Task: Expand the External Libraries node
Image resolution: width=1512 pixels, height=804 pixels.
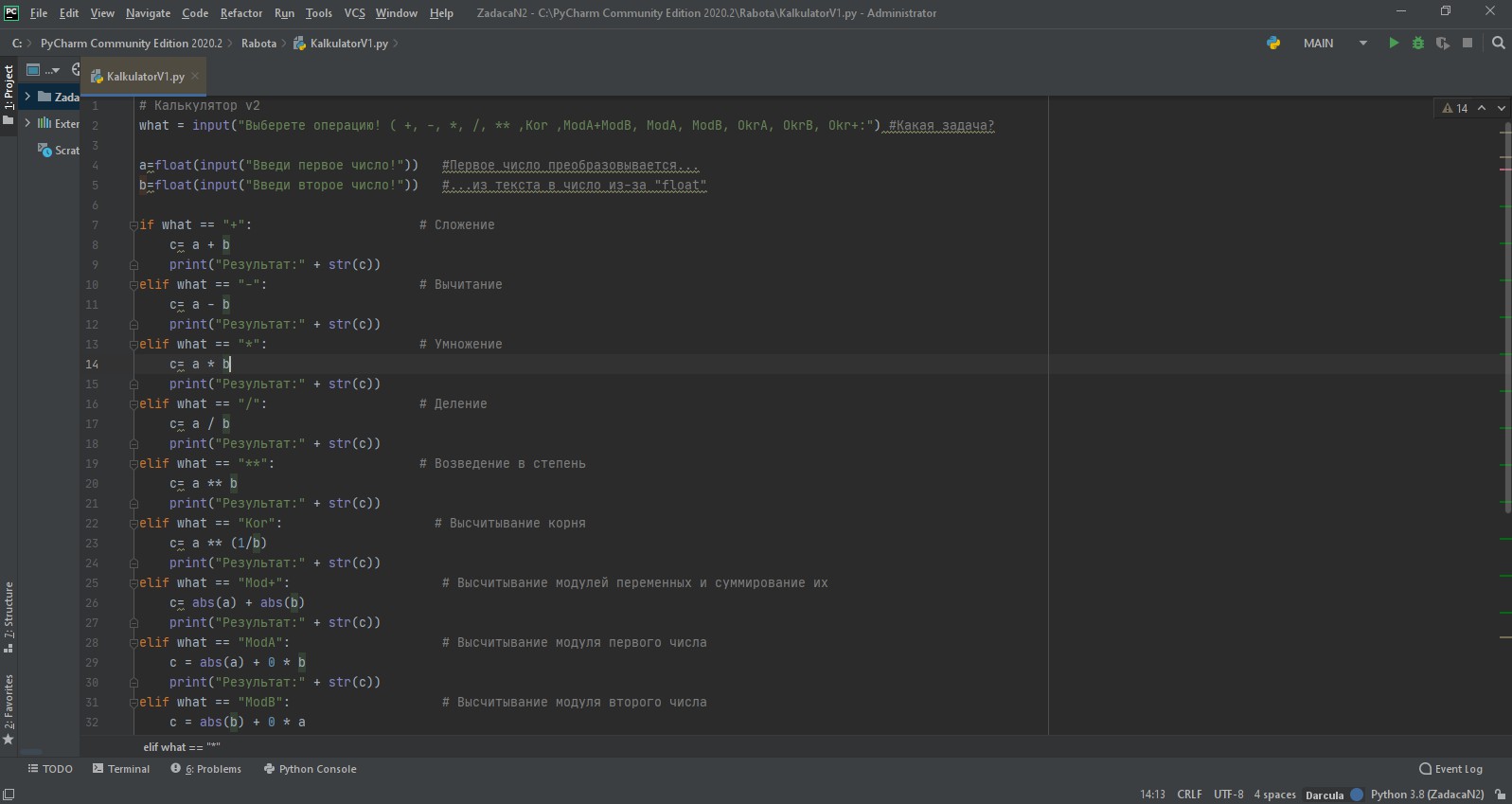Action: (x=27, y=123)
